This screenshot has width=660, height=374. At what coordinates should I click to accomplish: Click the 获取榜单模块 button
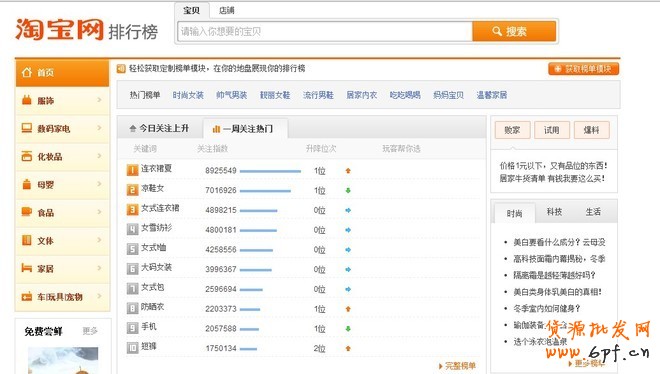583,69
